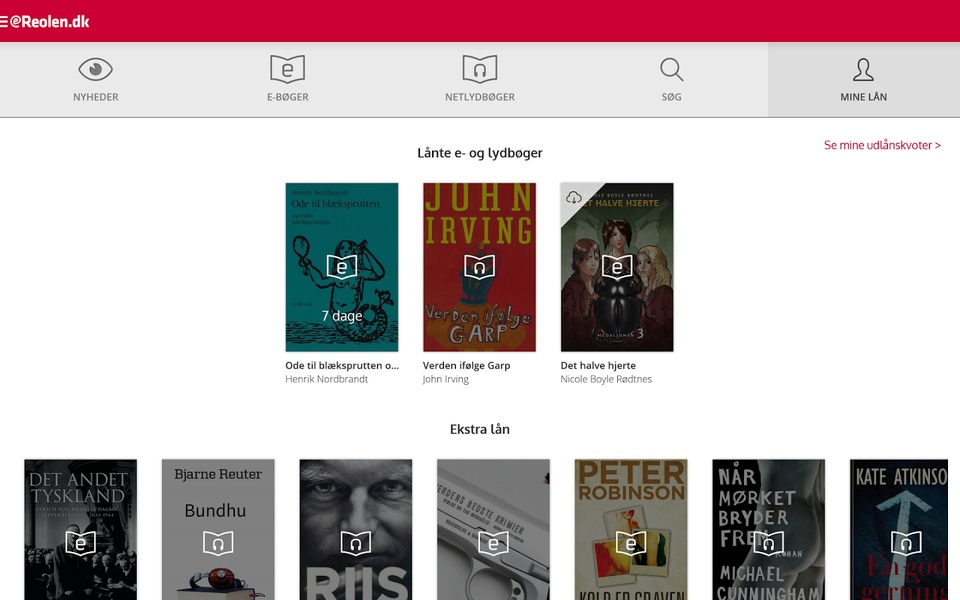
Task: Open the Nyheder tab
Action: click(x=96, y=80)
